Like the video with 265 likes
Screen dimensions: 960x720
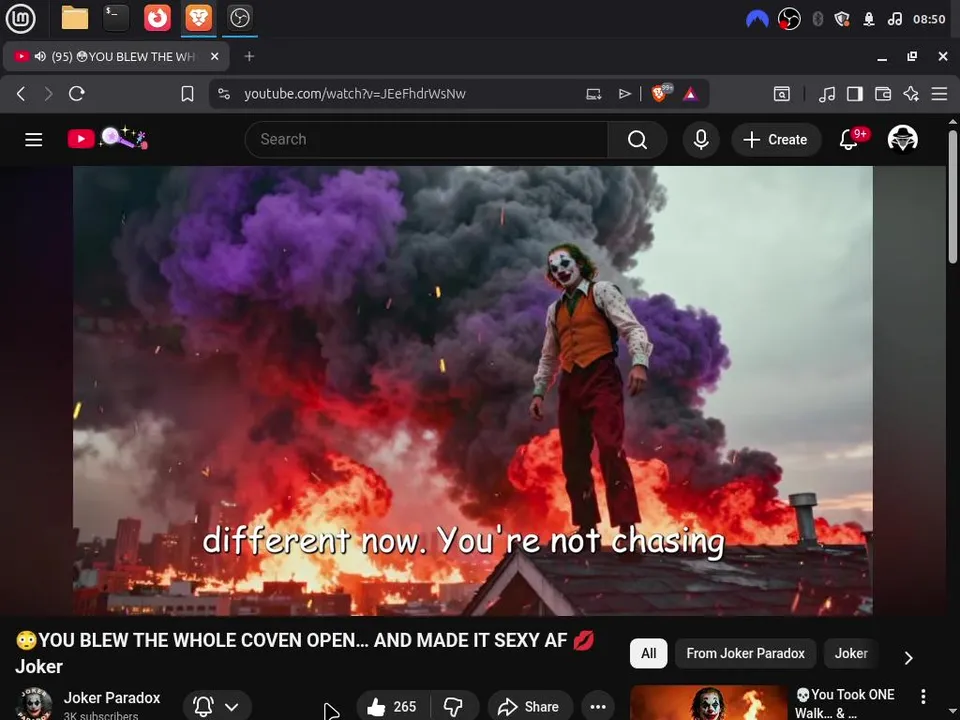pyautogui.click(x=392, y=707)
